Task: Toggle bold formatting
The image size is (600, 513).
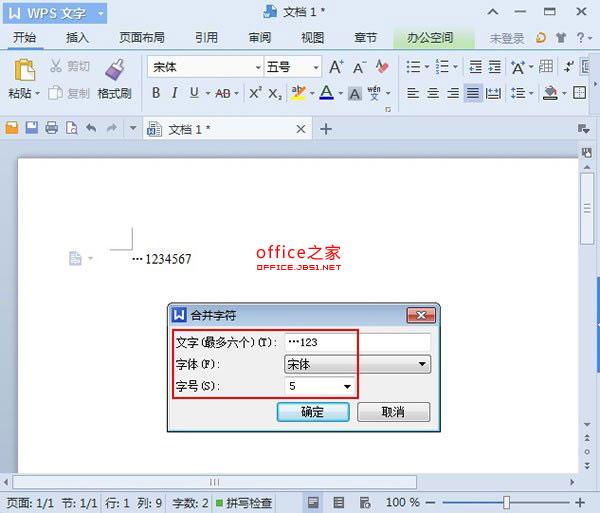Action: 156,93
